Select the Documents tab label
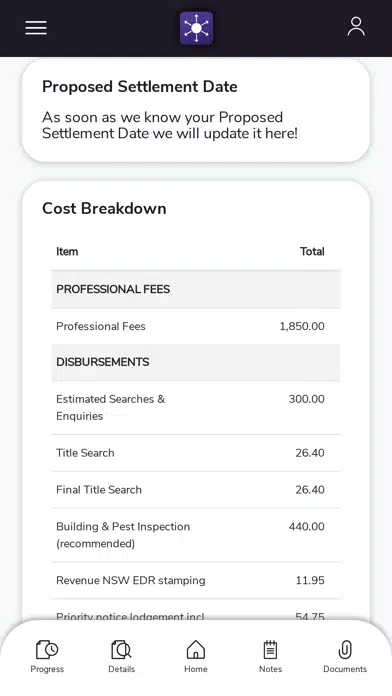Viewport: 392px width, 696px height. (345, 669)
